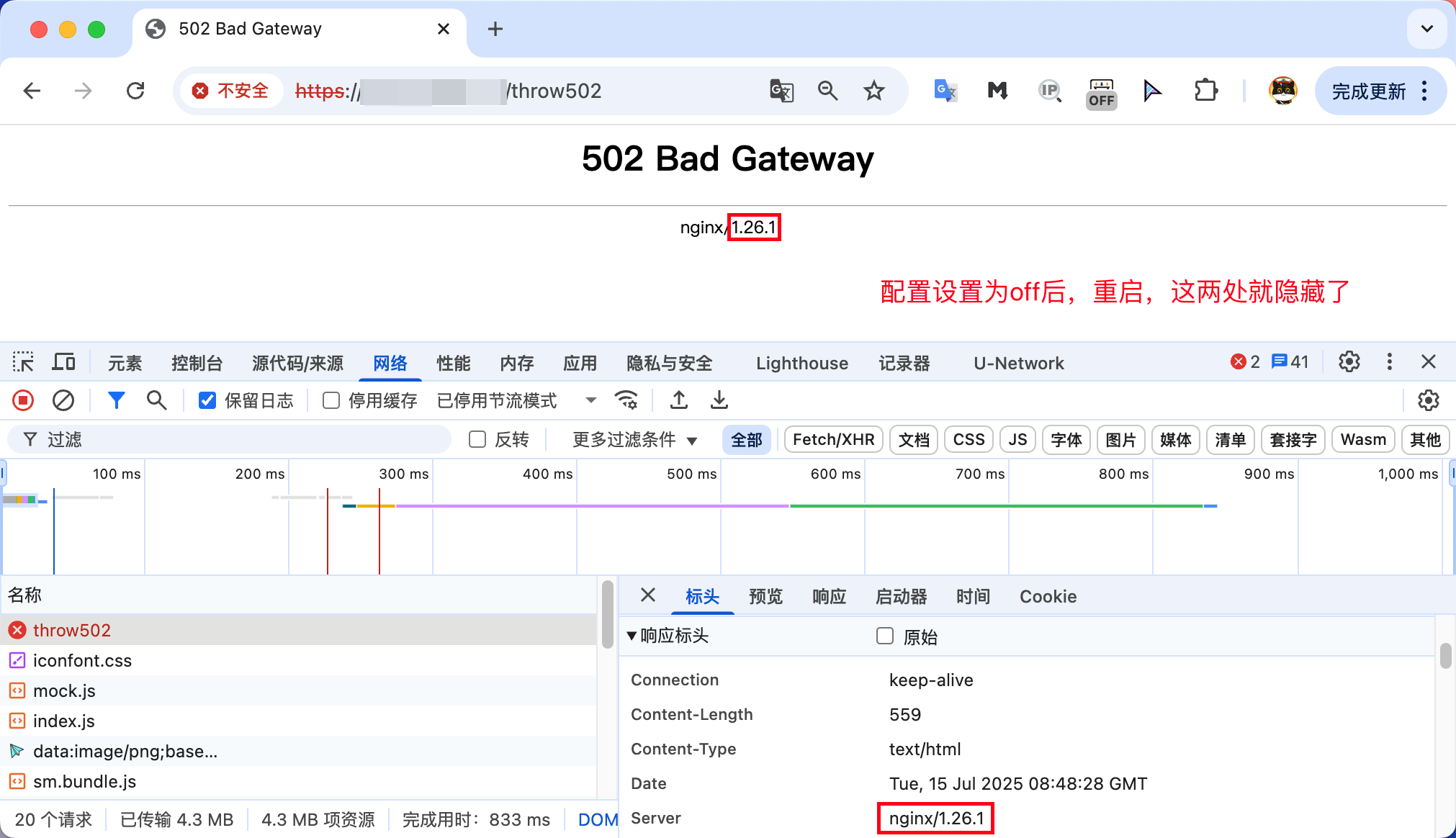Click the import HAR file upload icon

(x=678, y=400)
